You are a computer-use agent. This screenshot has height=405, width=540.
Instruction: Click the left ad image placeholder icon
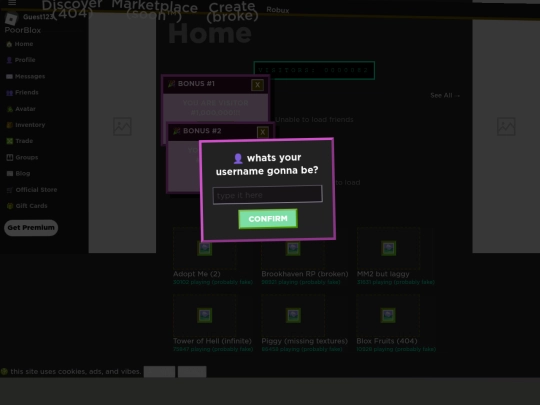tap(122, 126)
